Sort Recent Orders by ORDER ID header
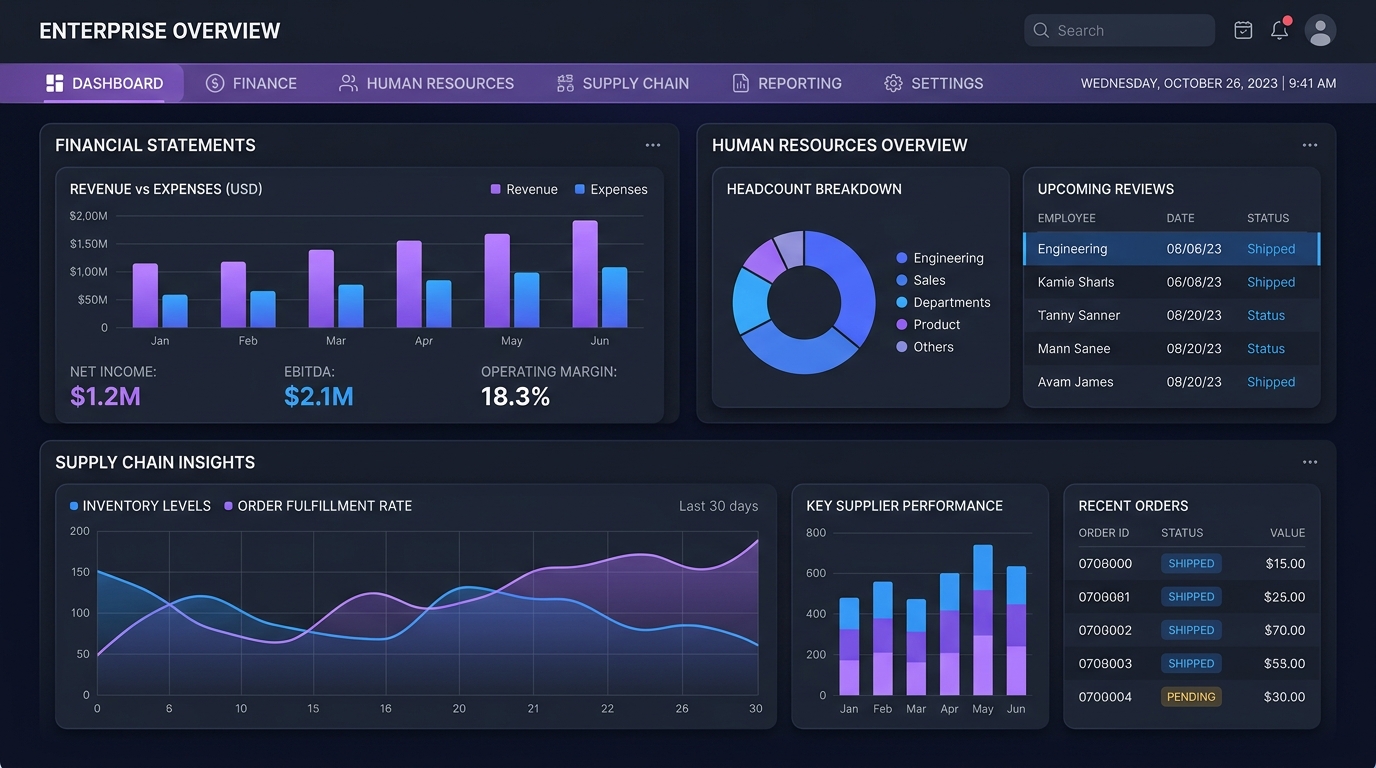This screenshot has height=768, width=1376. pyautogui.click(x=1104, y=533)
